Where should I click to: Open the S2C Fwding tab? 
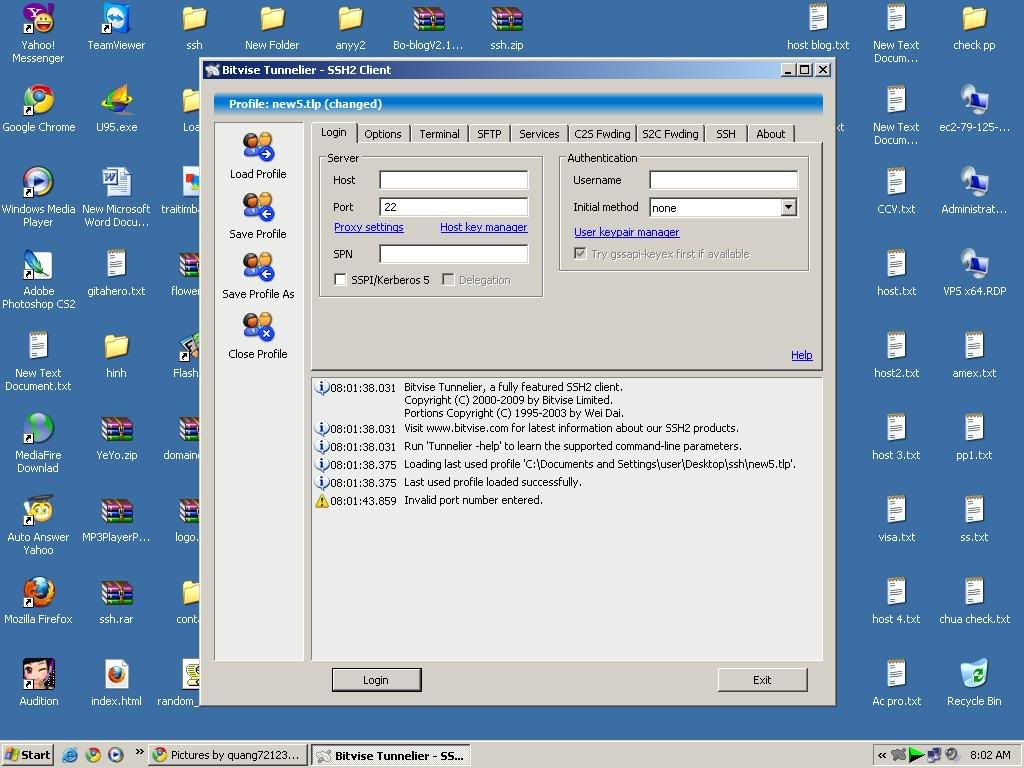pos(670,134)
